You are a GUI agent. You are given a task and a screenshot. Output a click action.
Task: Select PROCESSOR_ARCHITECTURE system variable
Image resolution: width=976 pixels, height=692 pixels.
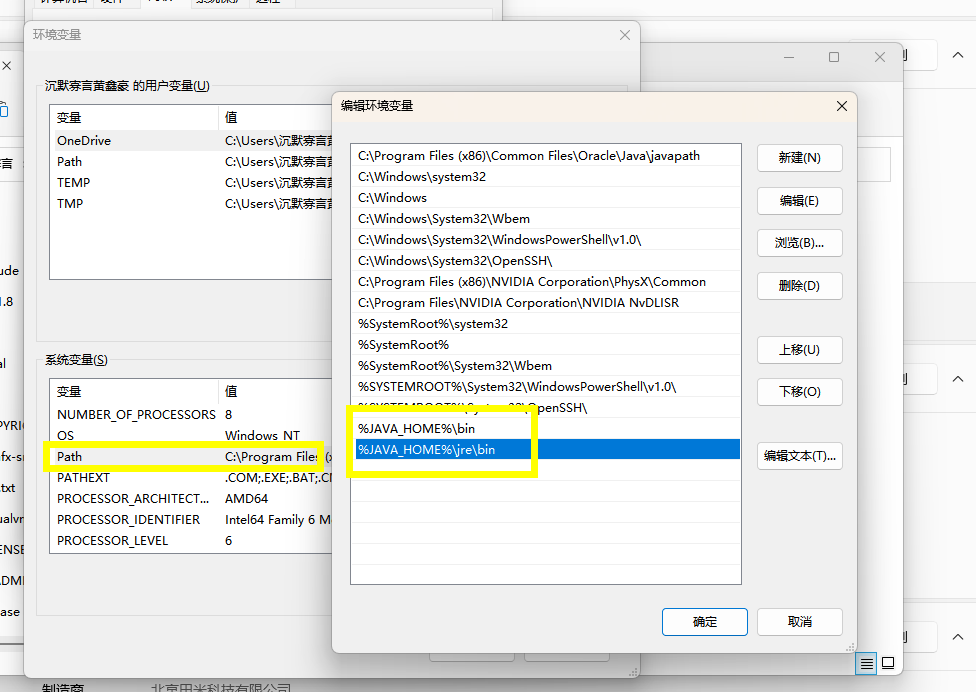[194, 499]
